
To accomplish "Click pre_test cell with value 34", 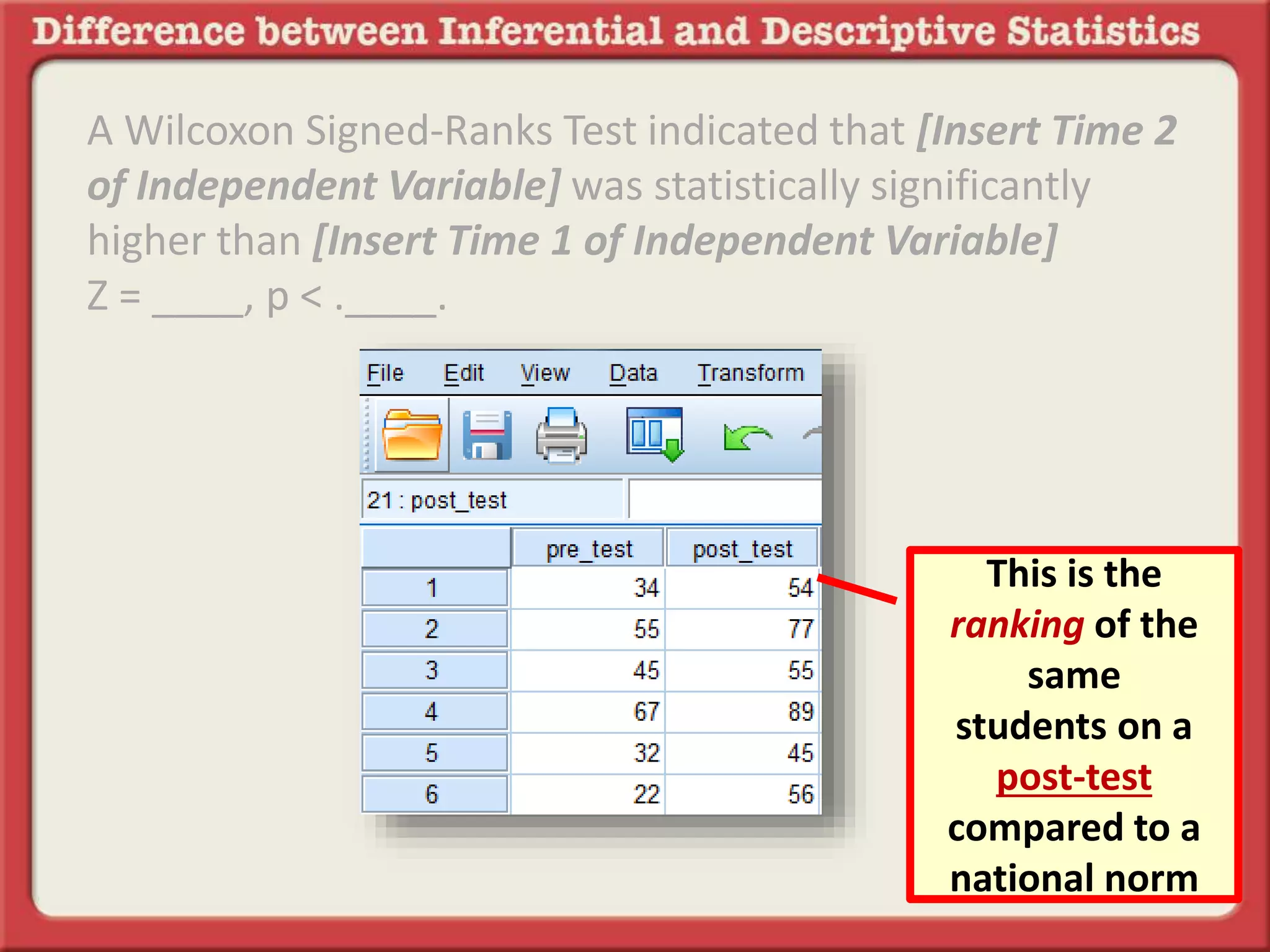I will click(587, 588).
